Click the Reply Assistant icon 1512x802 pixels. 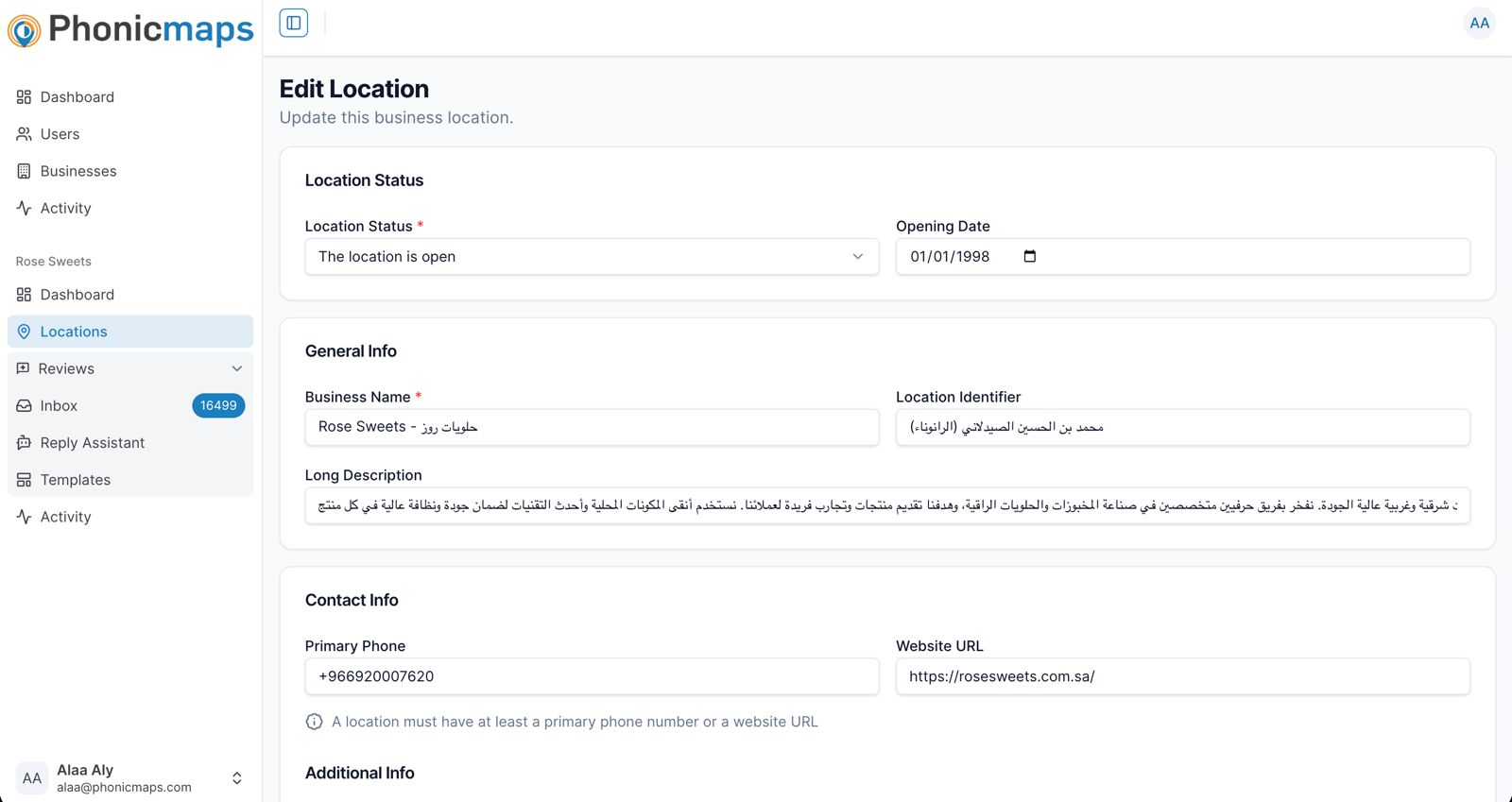coord(25,443)
